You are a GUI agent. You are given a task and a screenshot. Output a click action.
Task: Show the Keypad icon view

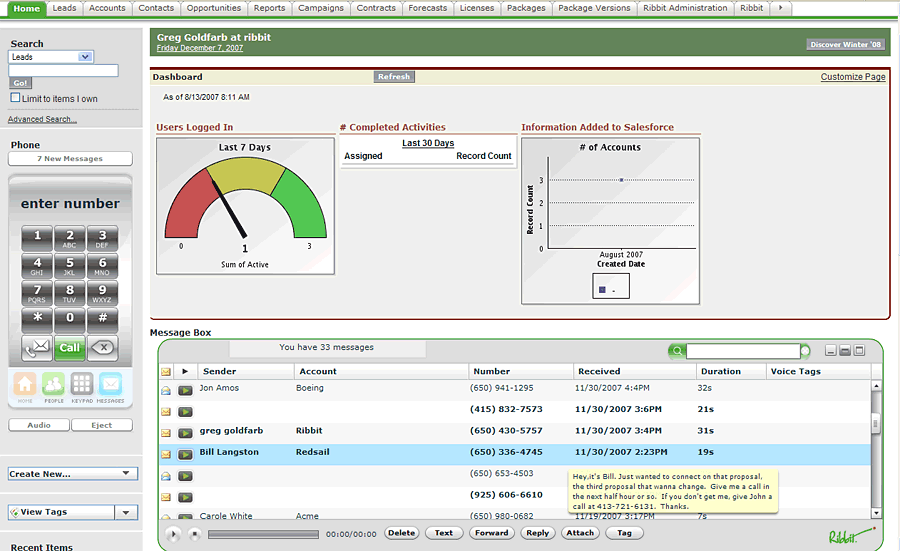tap(82, 384)
